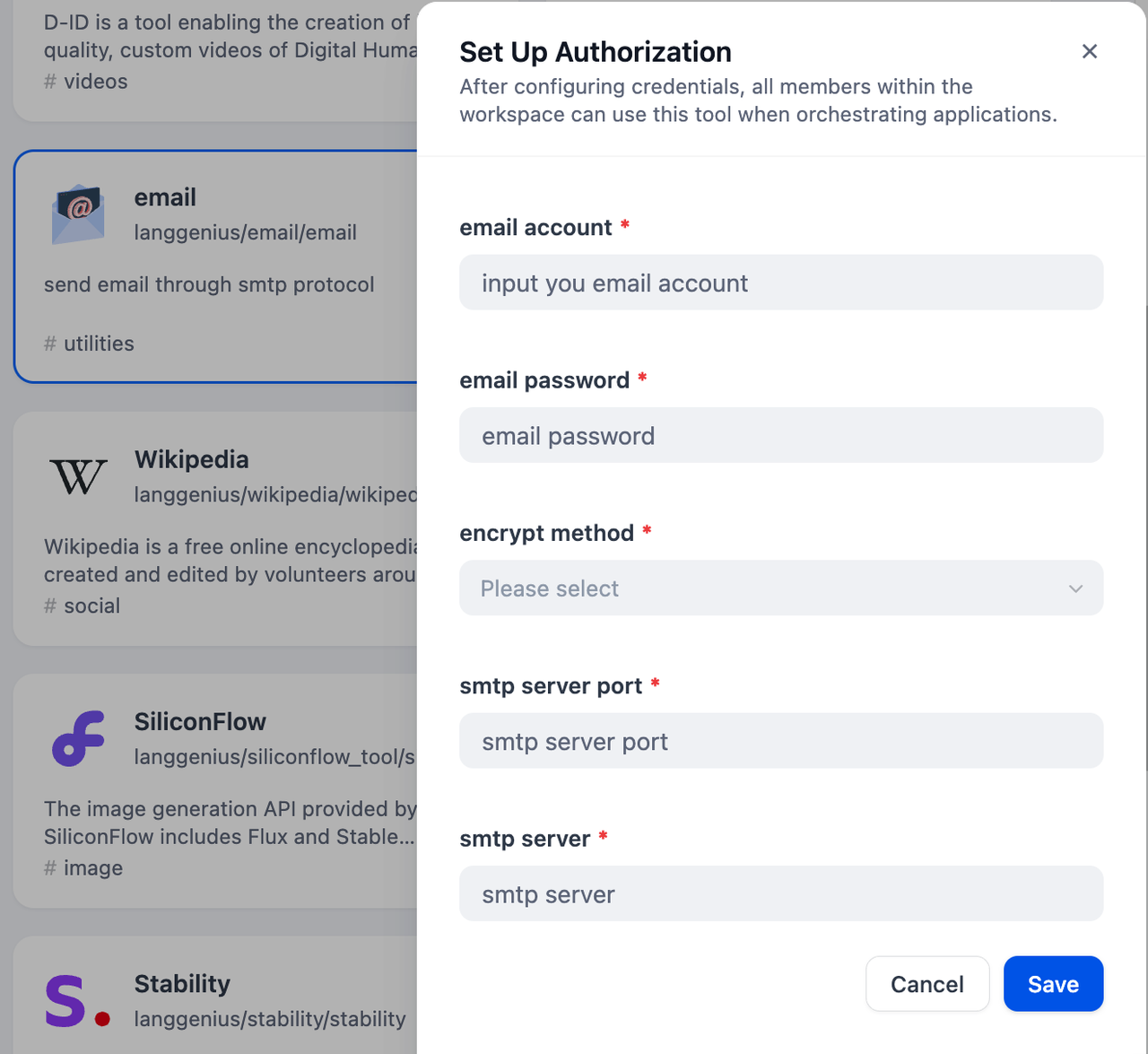Click the email envelope icon
1148x1054 pixels.
click(x=78, y=215)
